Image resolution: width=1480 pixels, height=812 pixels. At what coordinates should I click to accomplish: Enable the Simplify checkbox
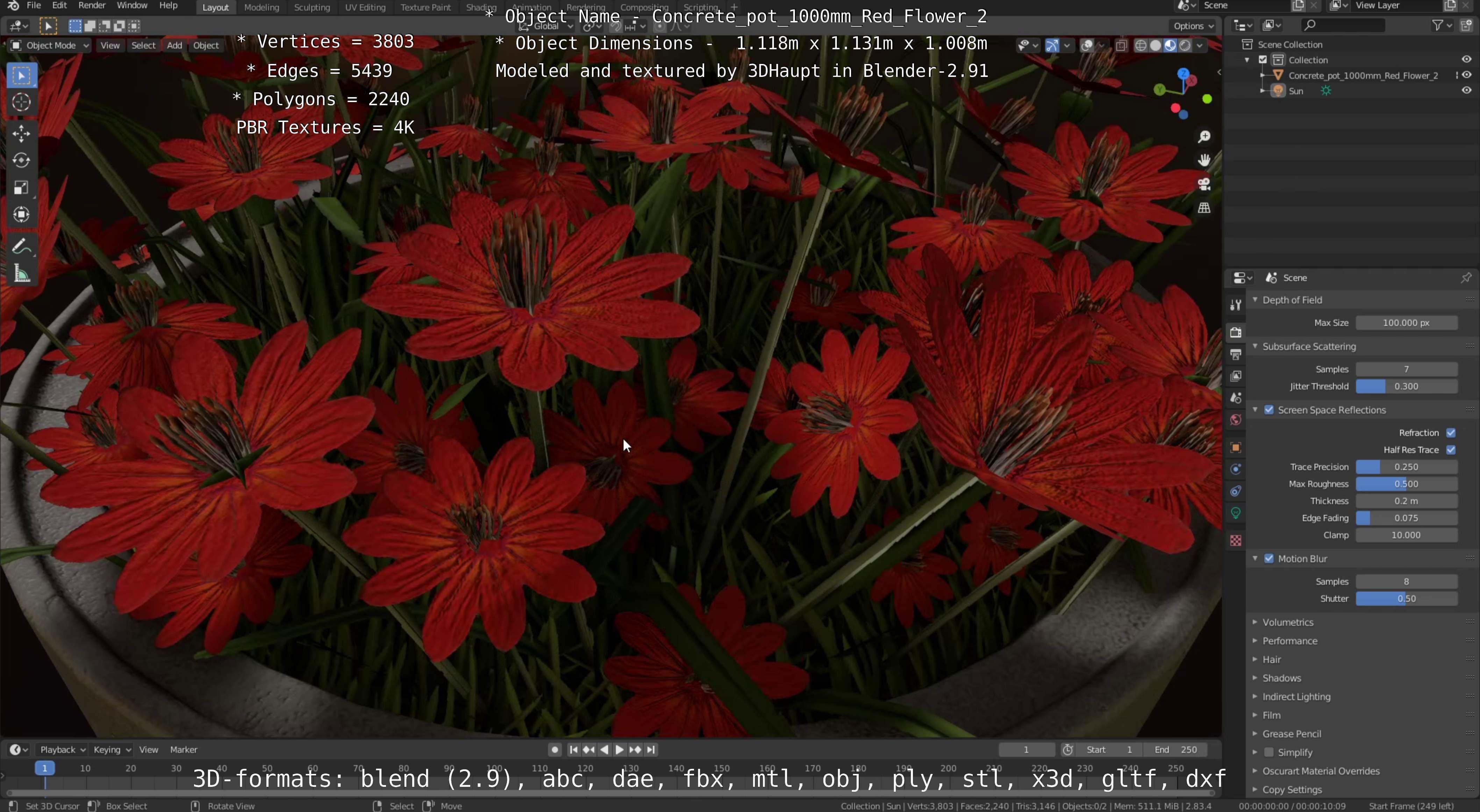tap(1268, 752)
